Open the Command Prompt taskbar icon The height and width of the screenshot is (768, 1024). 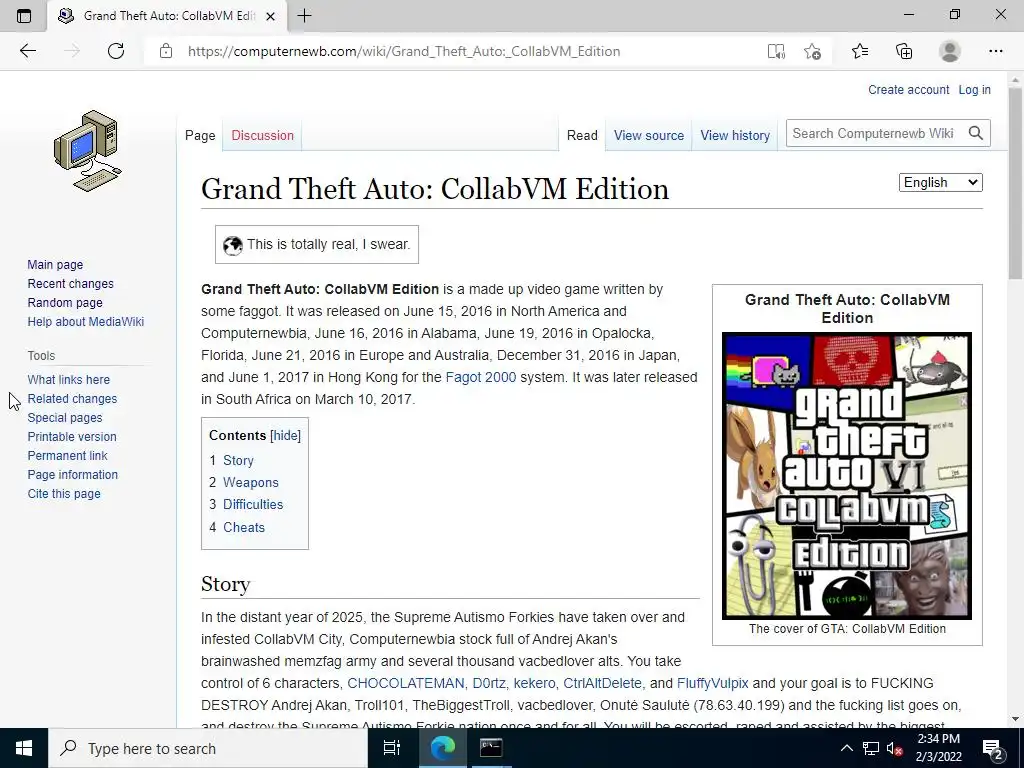490,748
